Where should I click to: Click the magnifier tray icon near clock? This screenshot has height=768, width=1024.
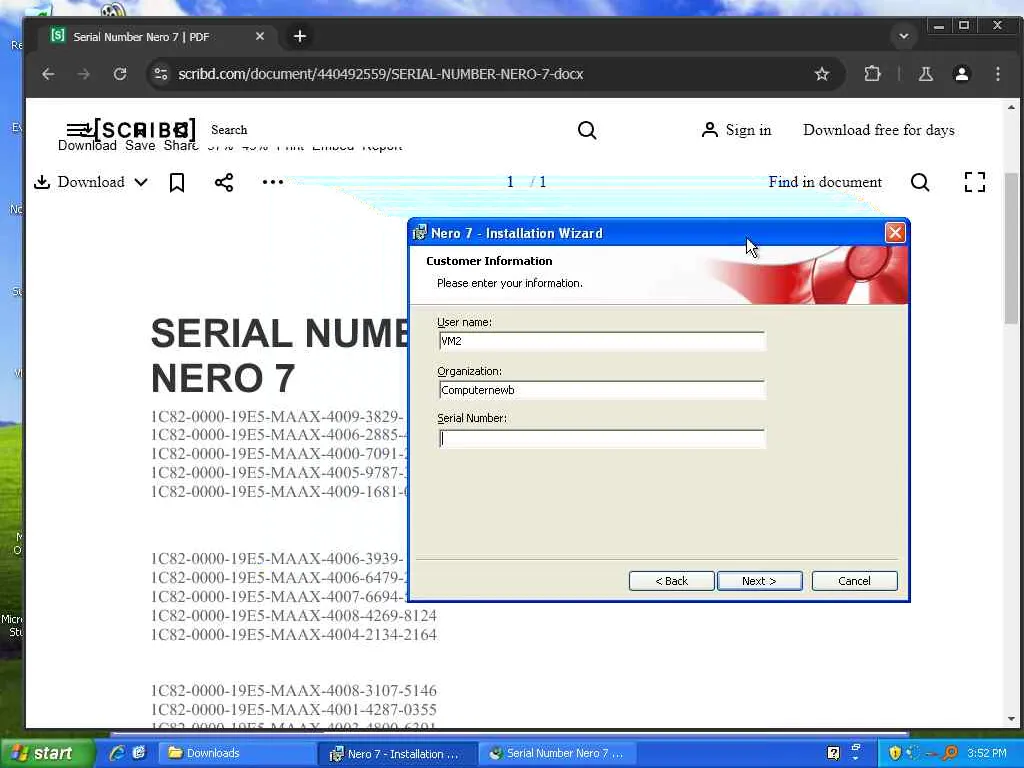tap(950, 753)
